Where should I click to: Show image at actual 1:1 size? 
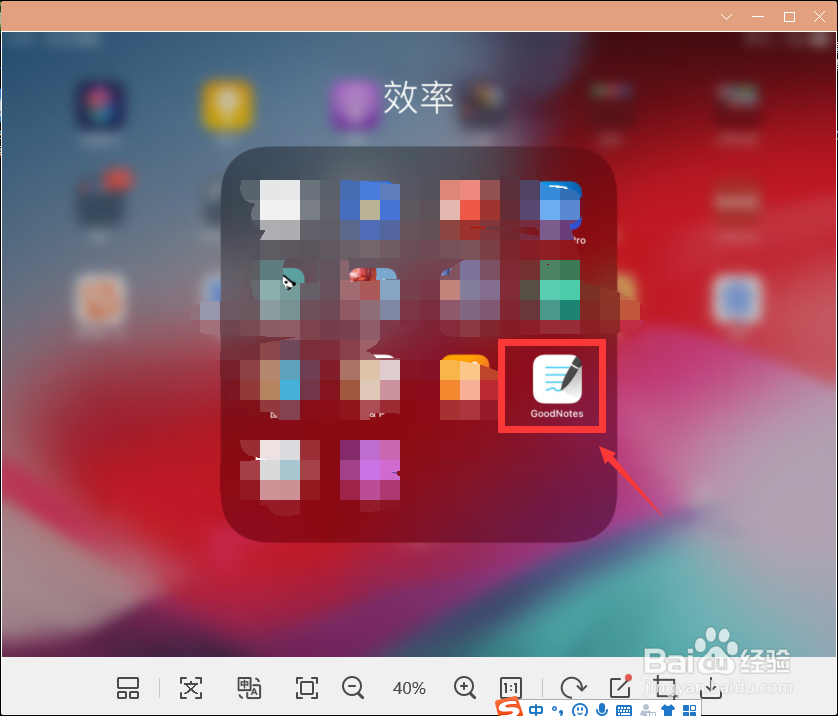(511, 688)
